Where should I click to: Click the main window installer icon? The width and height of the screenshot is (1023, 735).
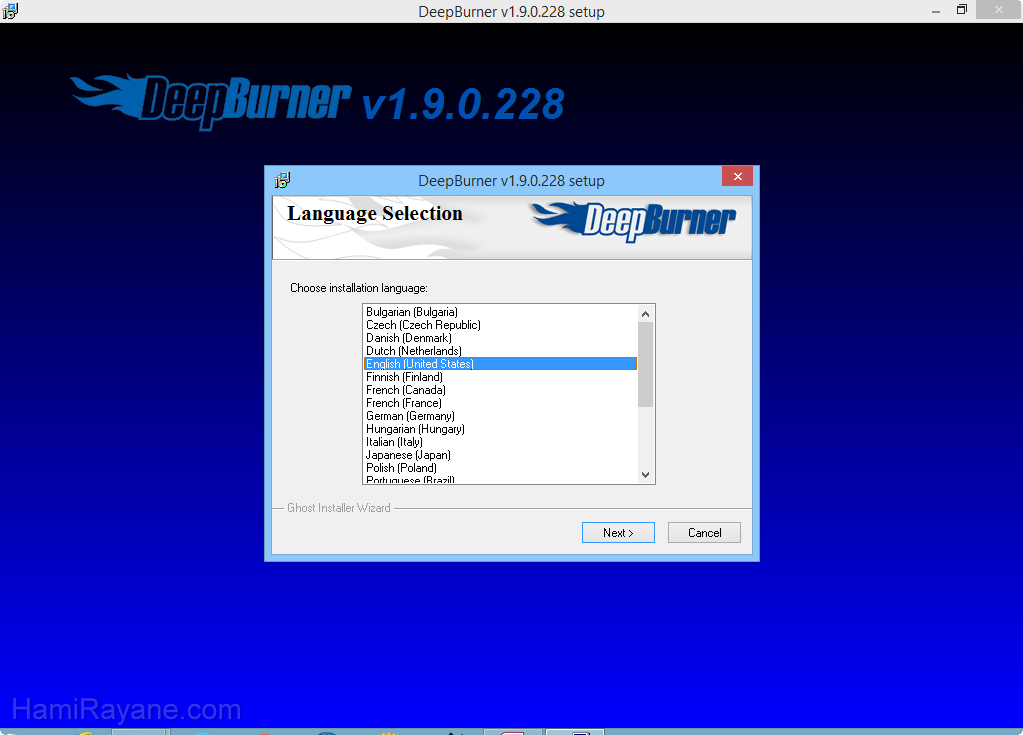[10, 11]
